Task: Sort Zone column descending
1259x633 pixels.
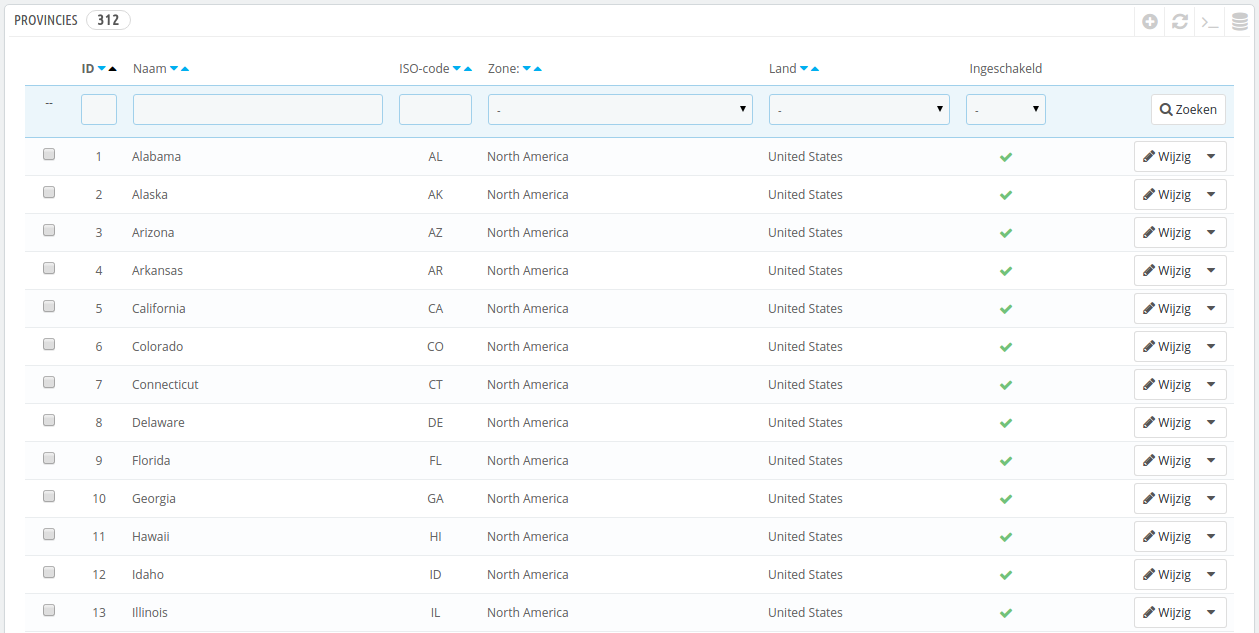Action: pos(527,69)
